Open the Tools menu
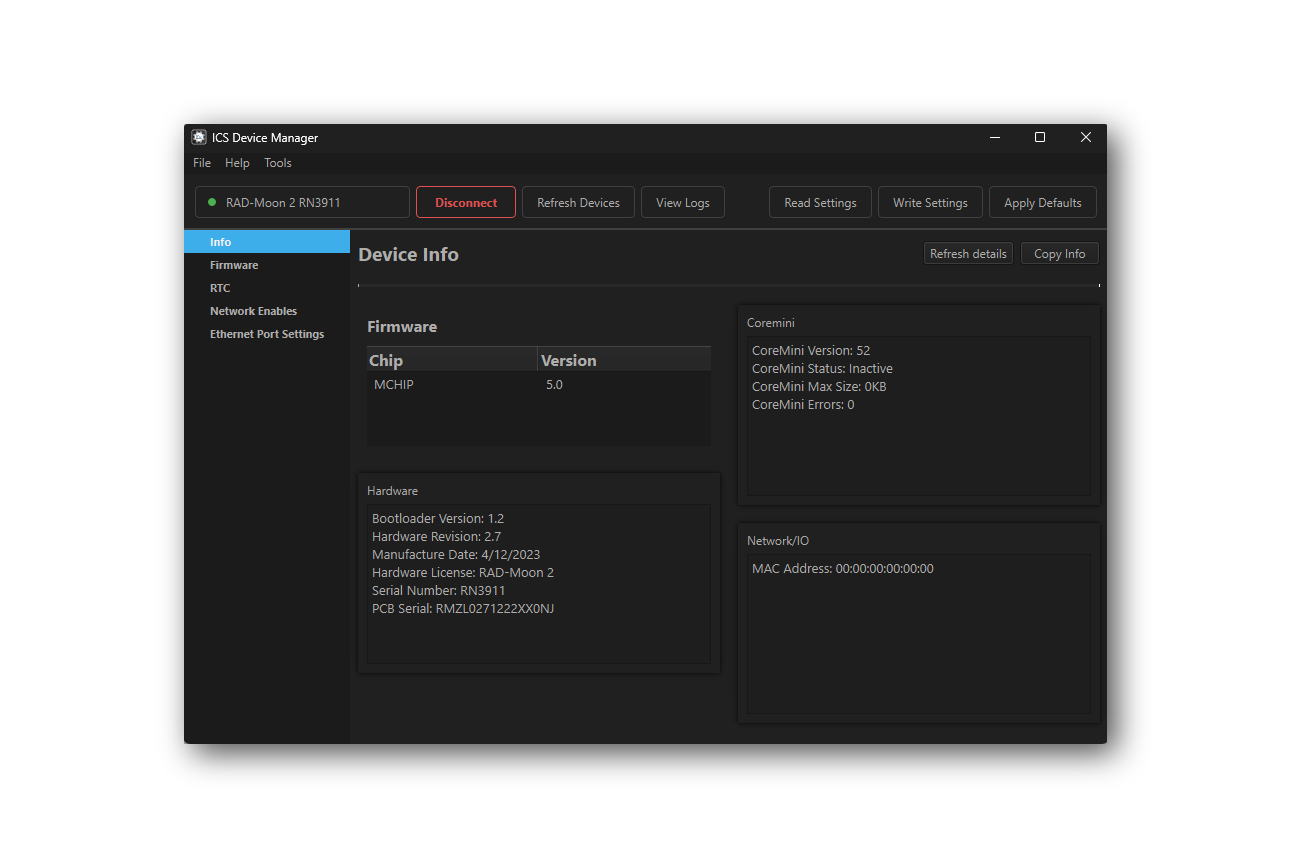The height and width of the screenshot is (868, 1291). pyautogui.click(x=278, y=163)
